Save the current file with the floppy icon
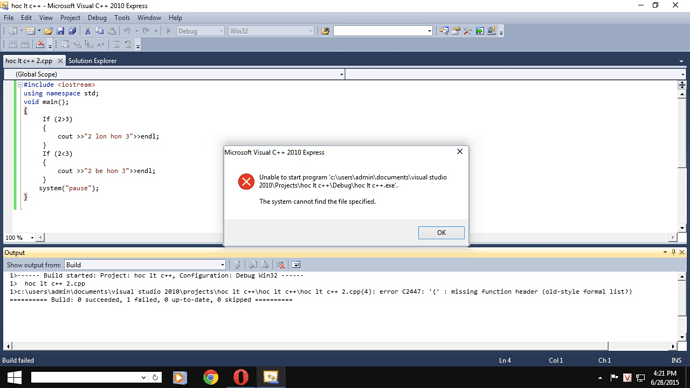This screenshot has height=388, width=690. [x=60, y=31]
